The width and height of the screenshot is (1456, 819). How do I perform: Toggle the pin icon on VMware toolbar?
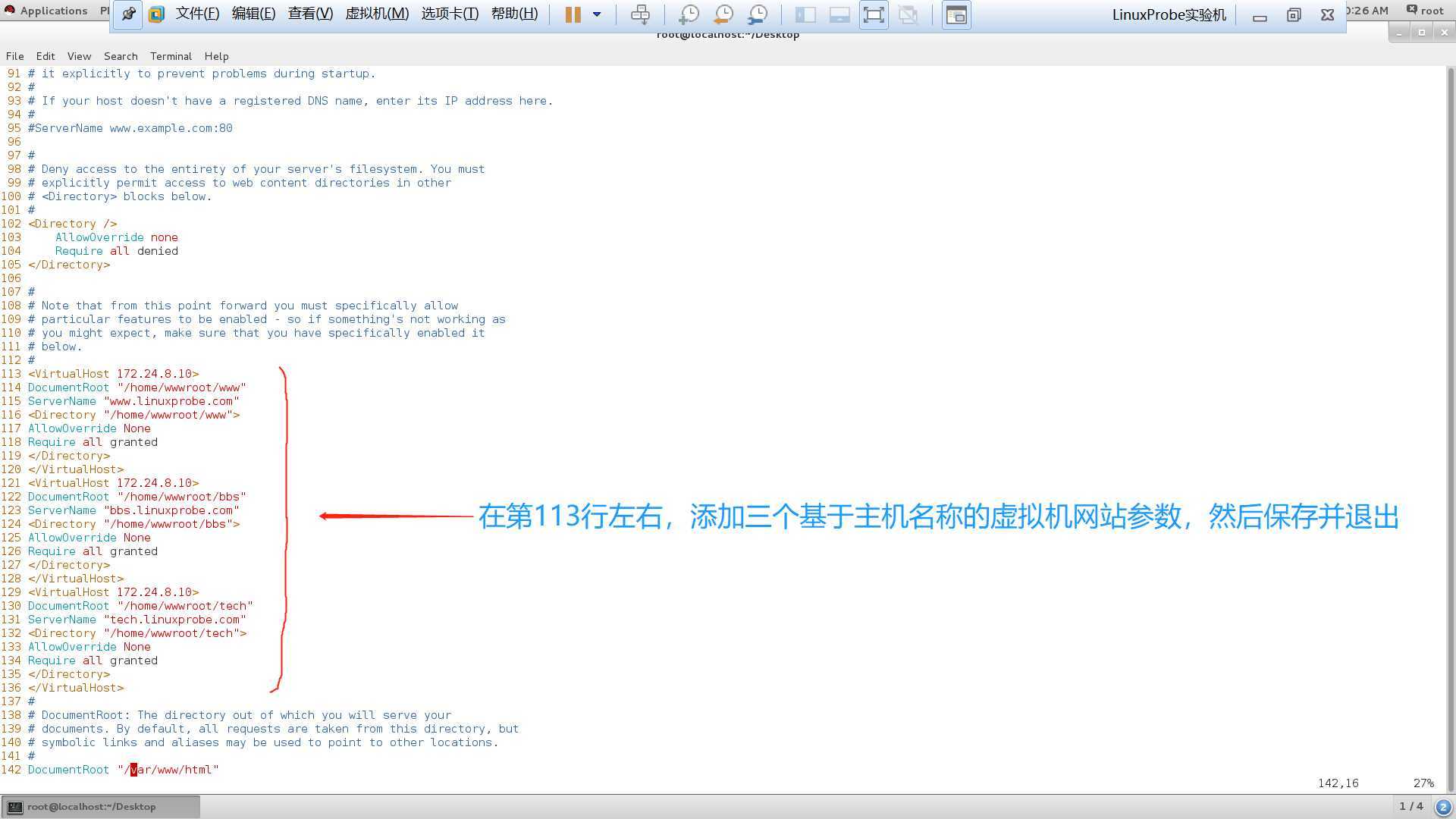pyautogui.click(x=128, y=14)
